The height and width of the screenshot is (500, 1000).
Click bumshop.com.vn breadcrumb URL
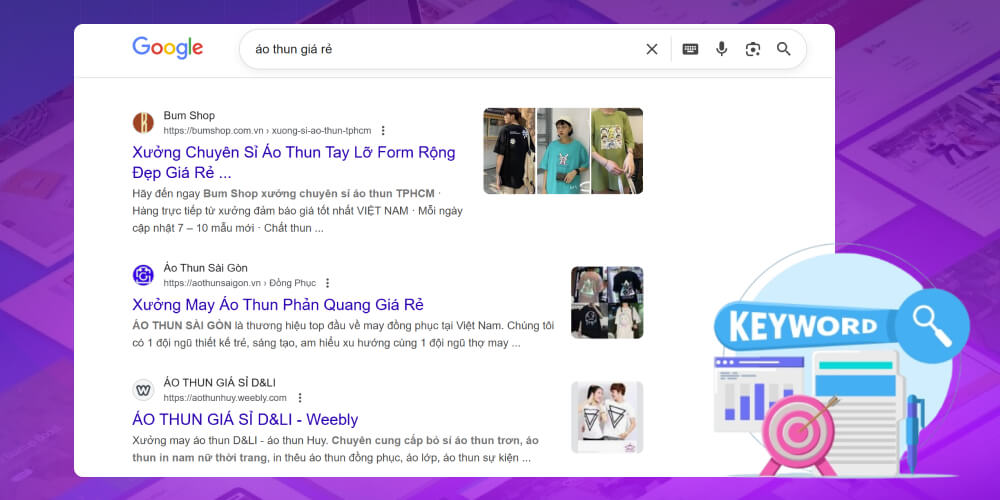tap(267, 131)
